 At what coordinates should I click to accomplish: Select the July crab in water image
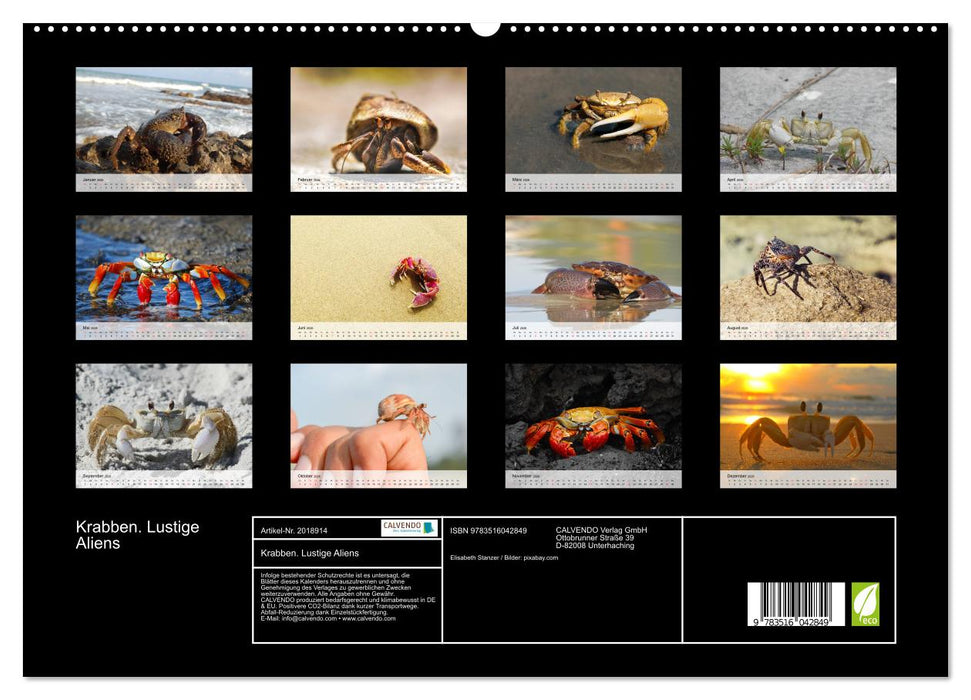click(594, 270)
